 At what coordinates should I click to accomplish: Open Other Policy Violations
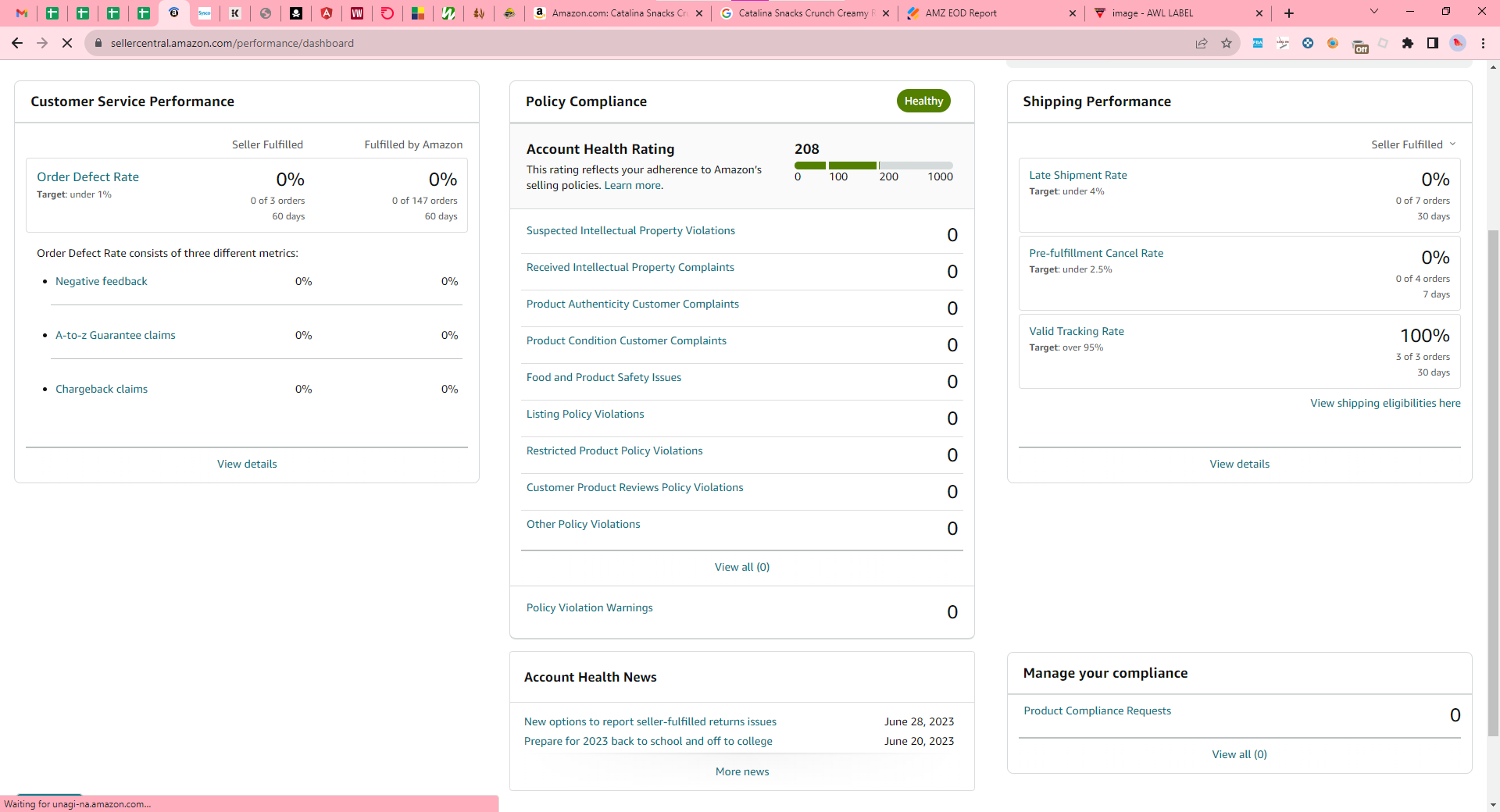pos(584,524)
